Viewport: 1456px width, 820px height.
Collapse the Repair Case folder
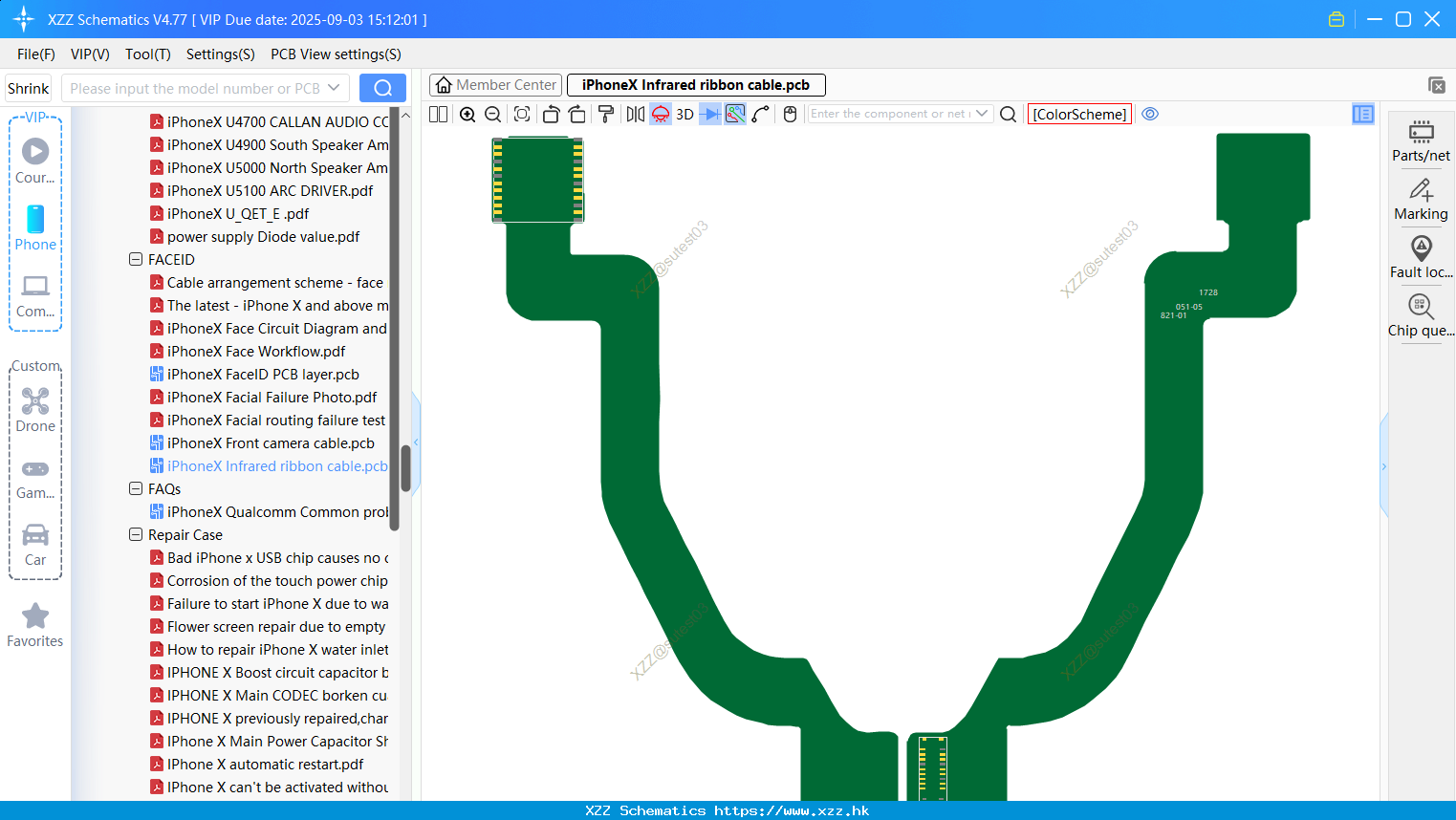tap(136, 534)
